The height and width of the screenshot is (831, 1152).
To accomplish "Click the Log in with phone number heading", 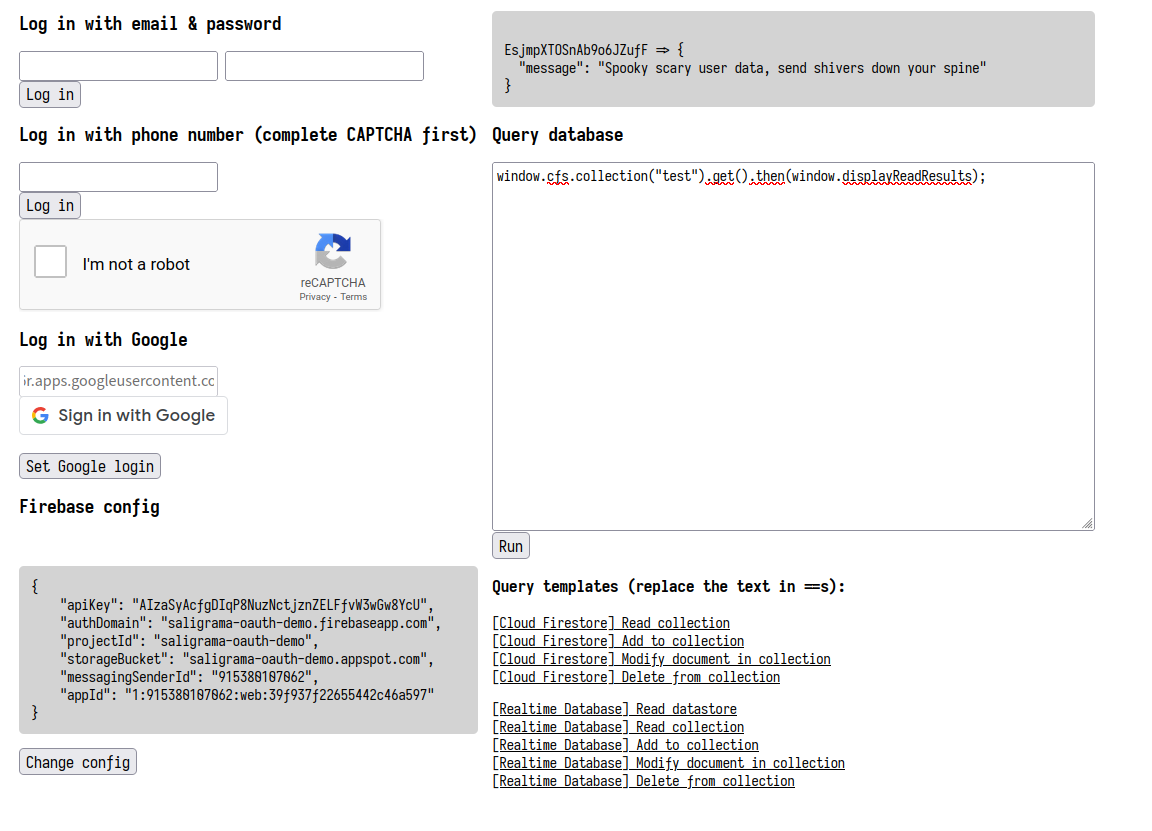I will pyautogui.click(x=248, y=135).
